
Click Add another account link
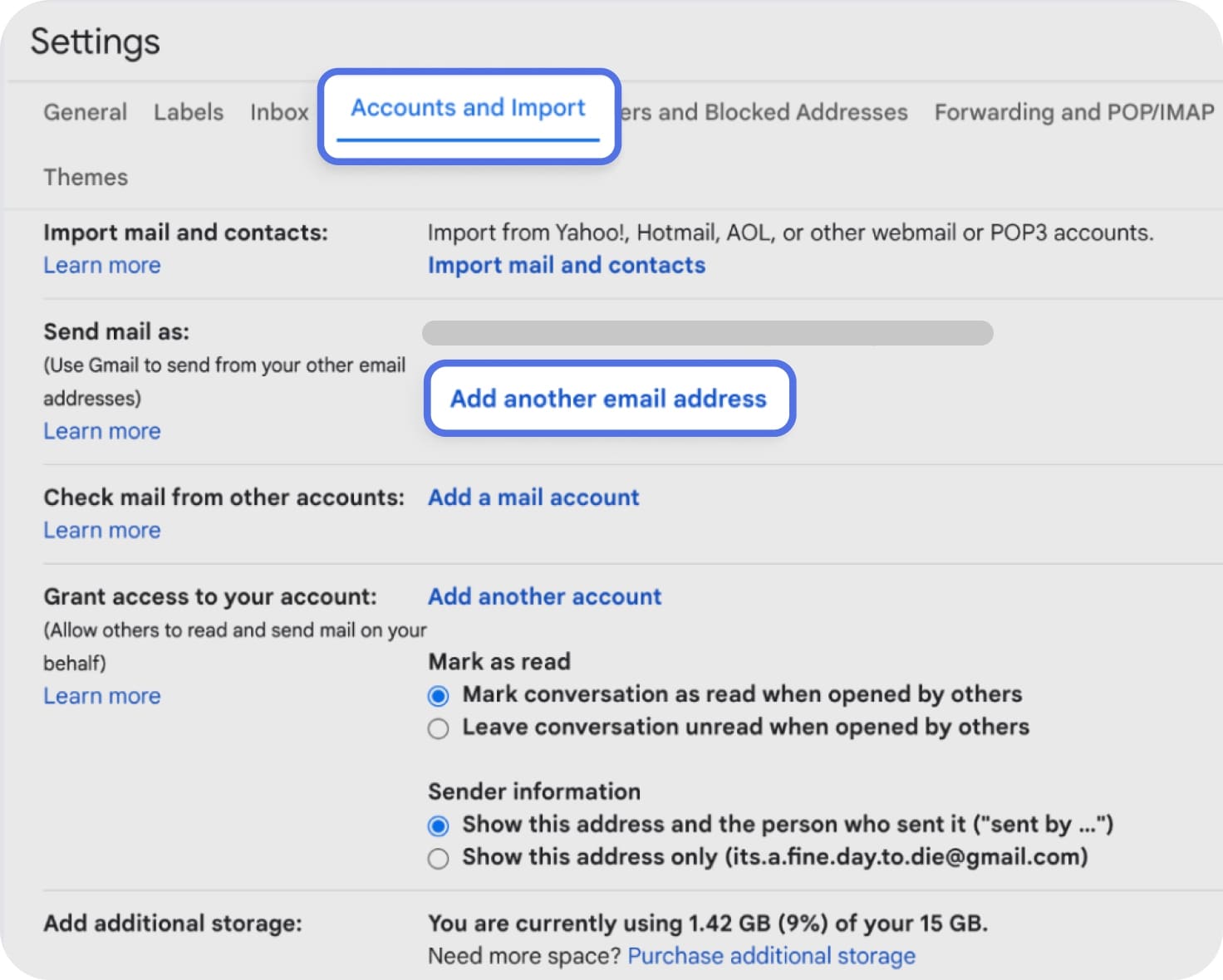pos(544,596)
